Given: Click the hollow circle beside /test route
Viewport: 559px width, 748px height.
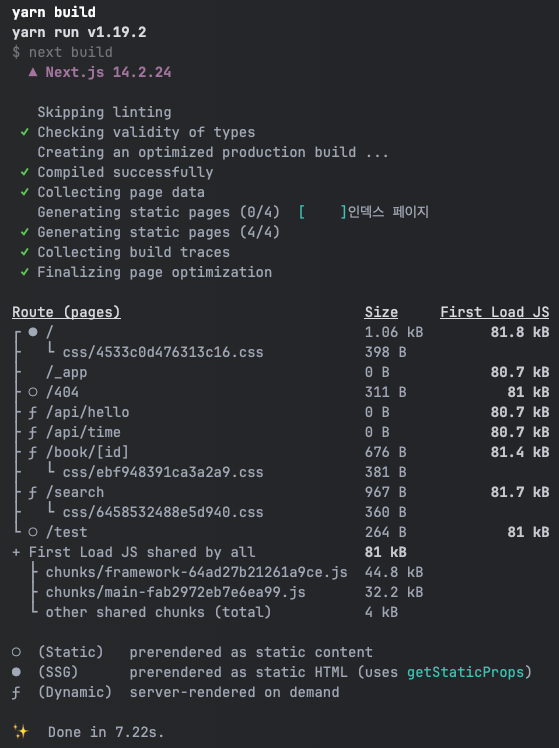Looking at the screenshot, I should pyautogui.click(x=33, y=532).
